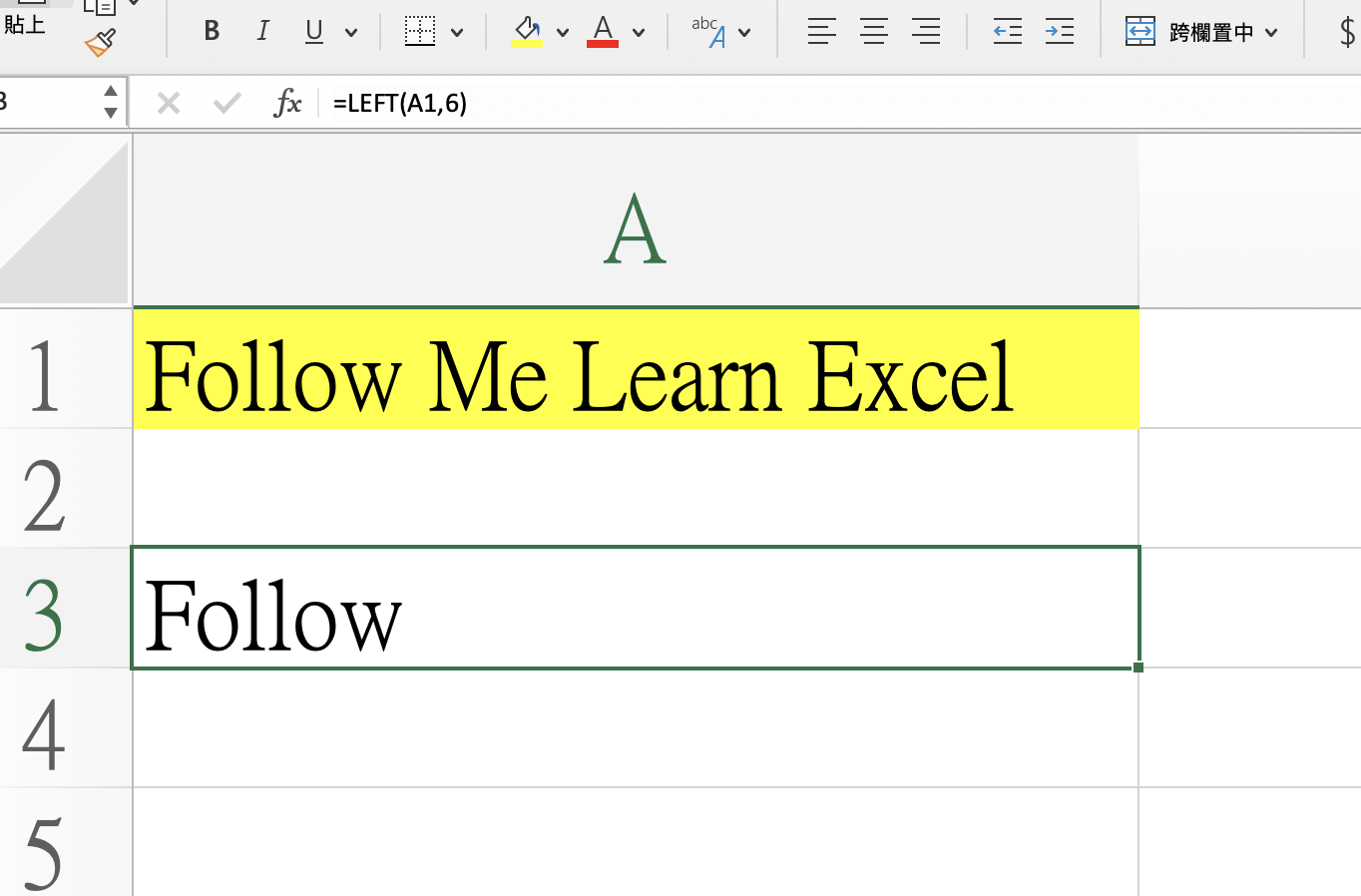Image resolution: width=1361 pixels, height=896 pixels.
Task: Cancel the formula entry with X icon
Action: coord(169,103)
